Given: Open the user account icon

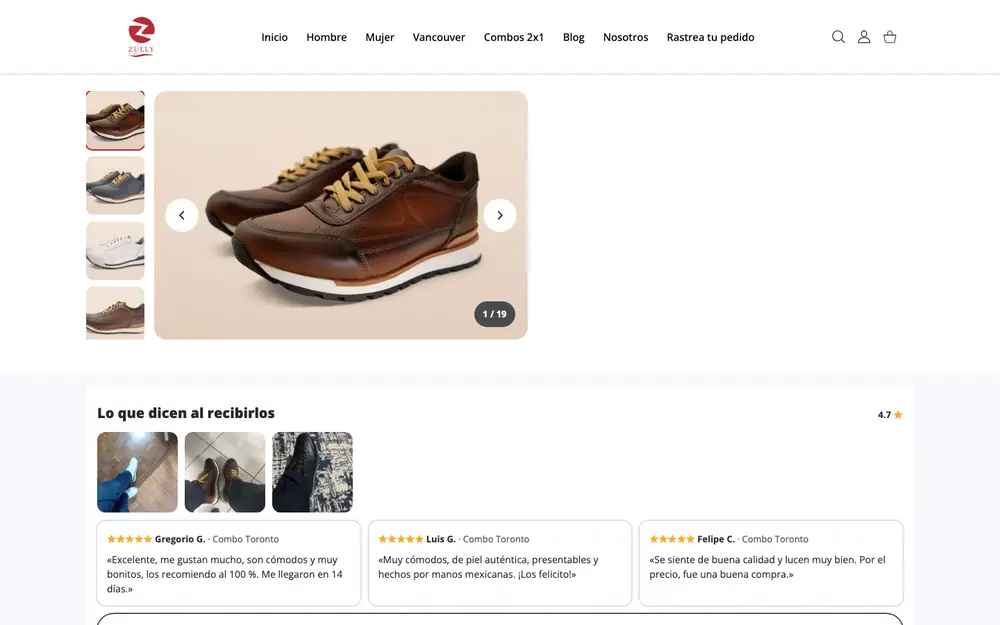Looking at the screenshot, I should click(x=864, y=37).
